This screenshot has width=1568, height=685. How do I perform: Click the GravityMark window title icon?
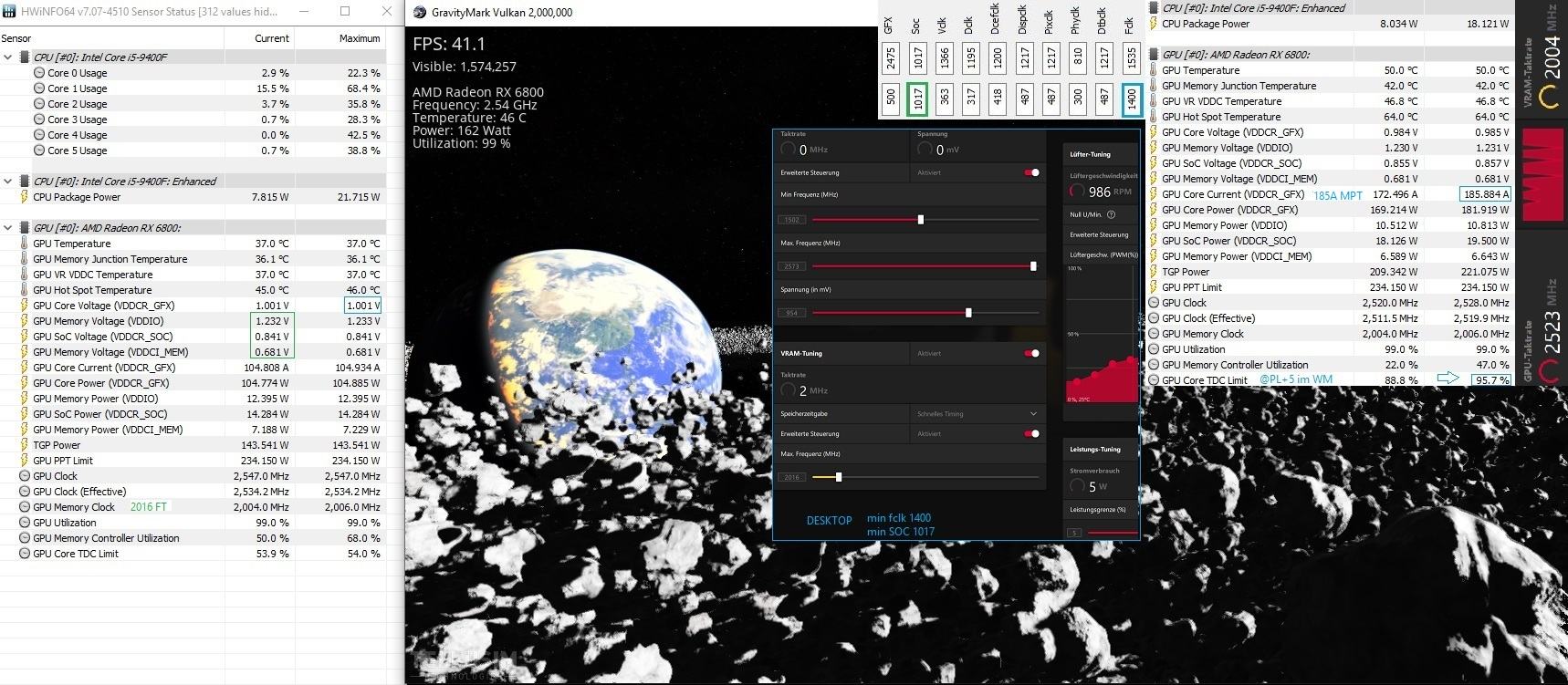[x=420, y=13]
